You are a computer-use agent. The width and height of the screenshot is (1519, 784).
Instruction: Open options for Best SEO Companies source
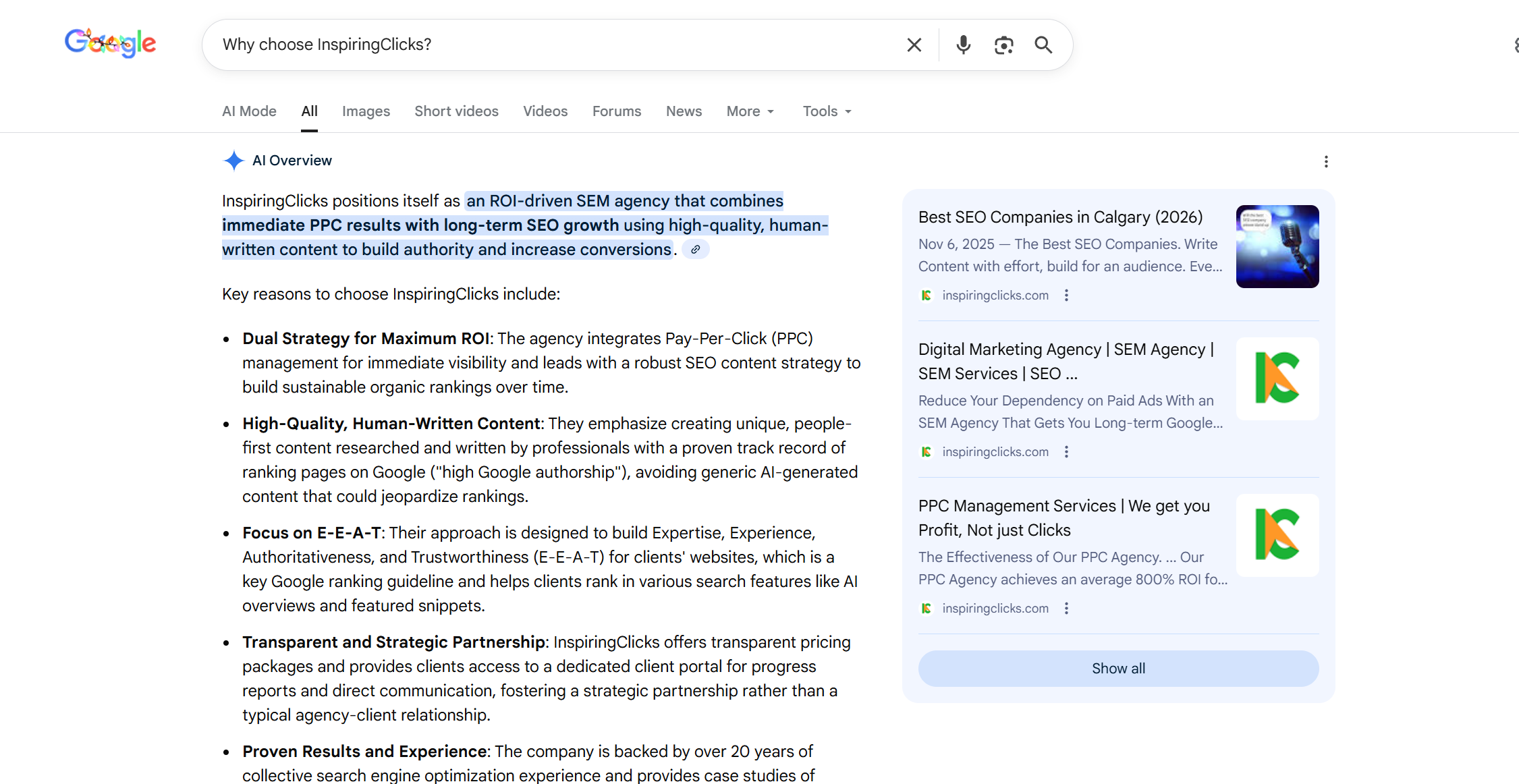pyautogui.click(x=1066, y=296)
